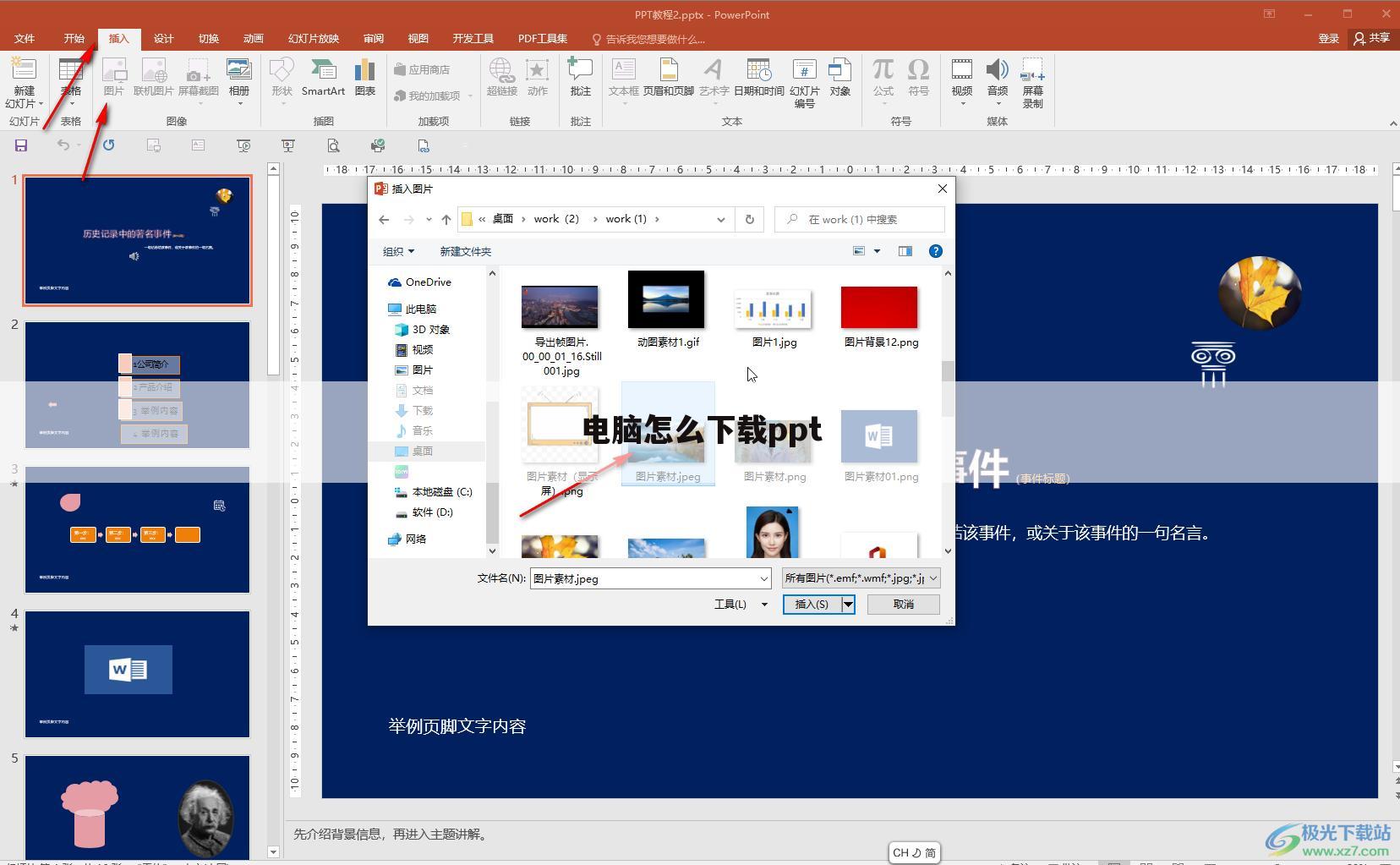This screenshot has height=865, width=1400.
Task: Click the refresh button in dialog address bar
Action: point(749,219)
